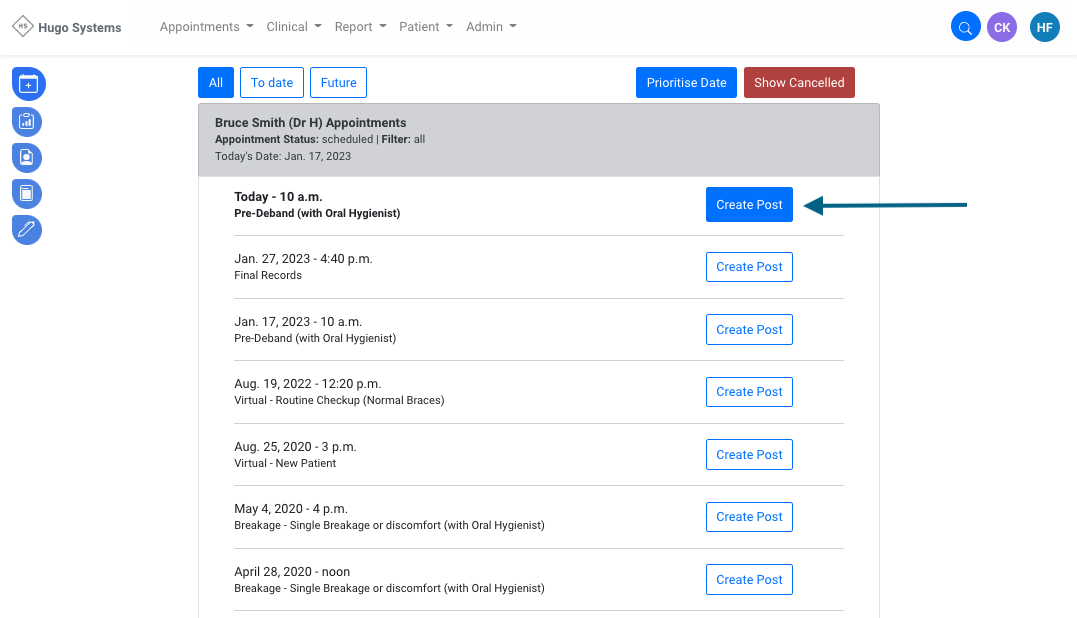Viewport: 1077px width, 618px height.
Task: Create Post for today's Pre-Deband appointment
Action: coord(749,205)
